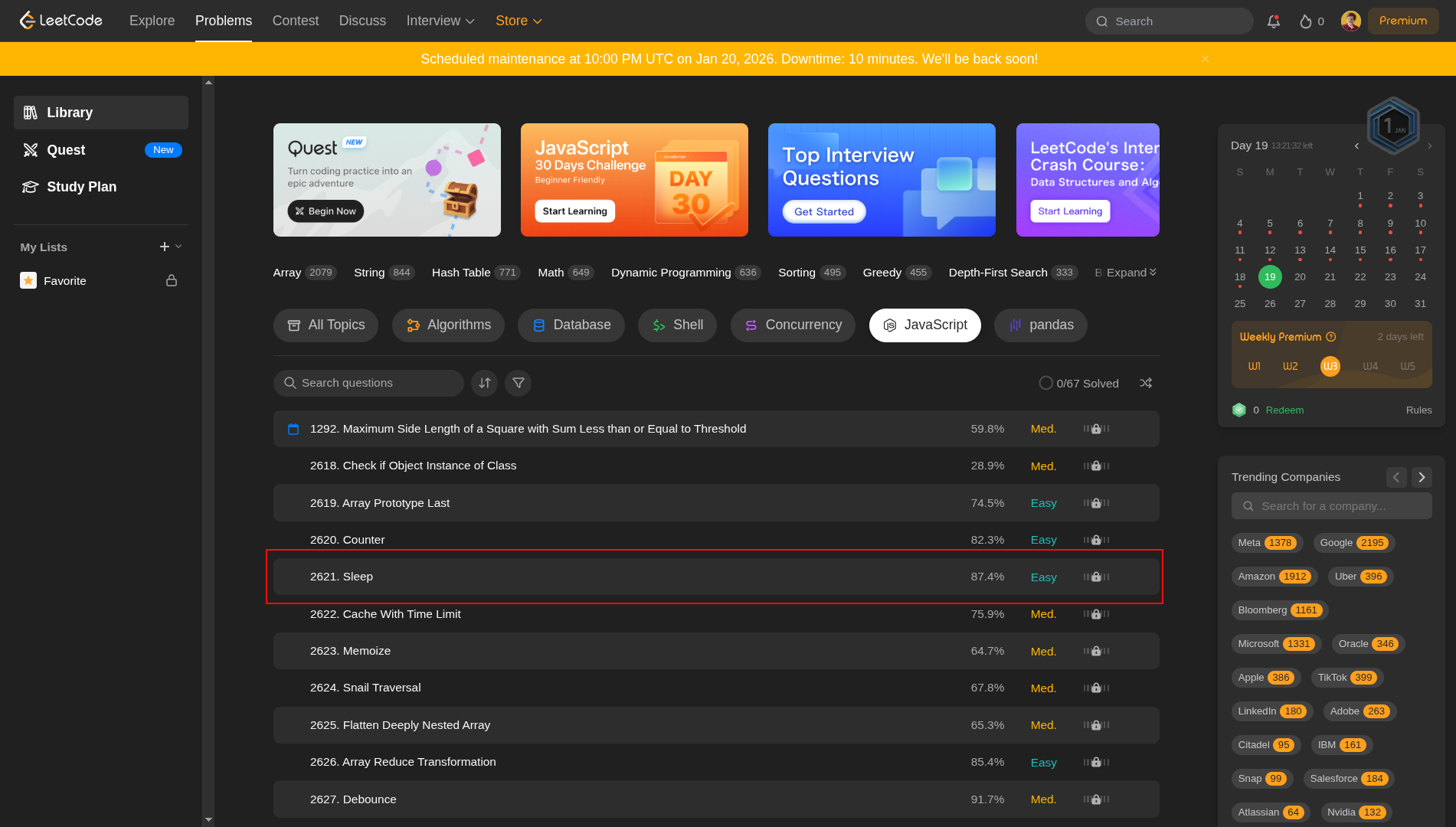1456x827 pixels.
Task: Open the filter questions funnel icon
Action: [519, 383]
